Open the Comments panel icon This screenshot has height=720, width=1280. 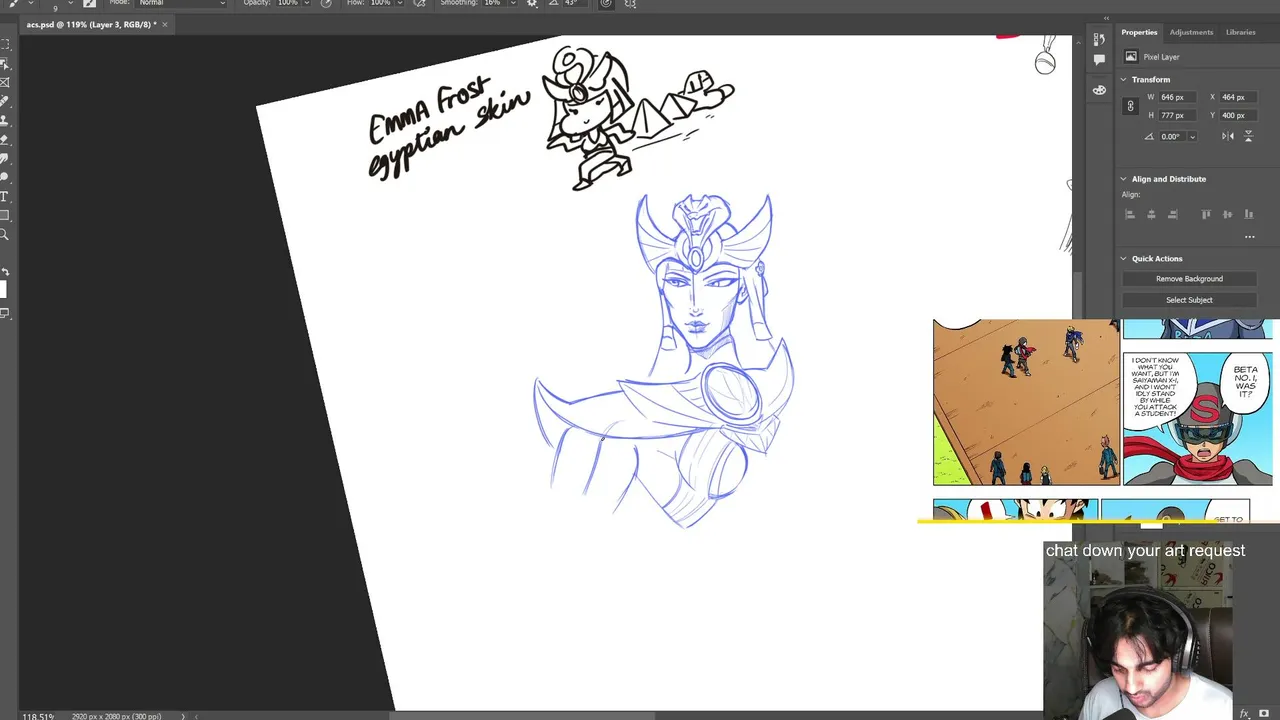tap(1099, 59)
